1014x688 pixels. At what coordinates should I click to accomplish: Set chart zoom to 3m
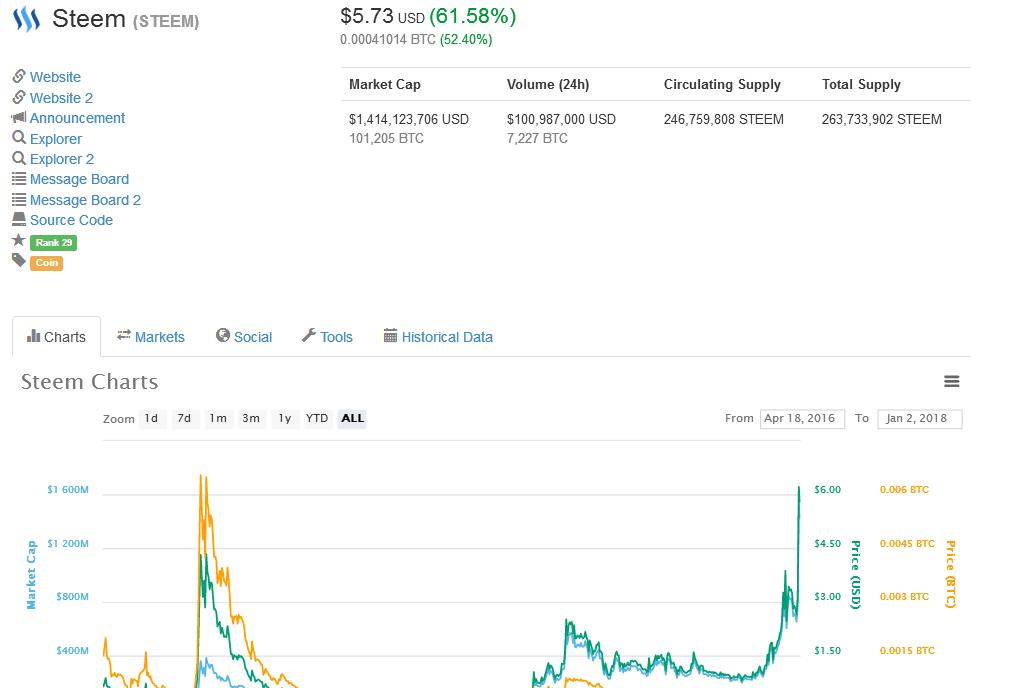(251, 418)
